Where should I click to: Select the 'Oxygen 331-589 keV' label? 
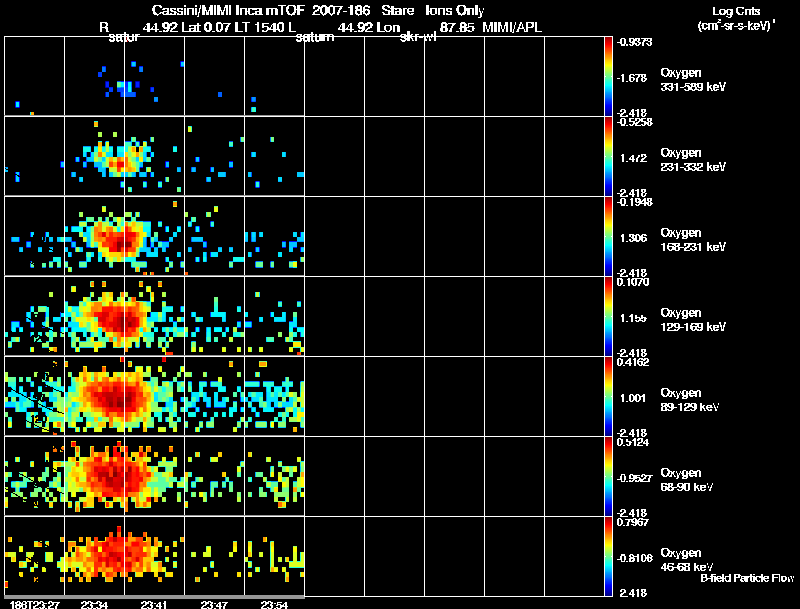pos(693,80)
